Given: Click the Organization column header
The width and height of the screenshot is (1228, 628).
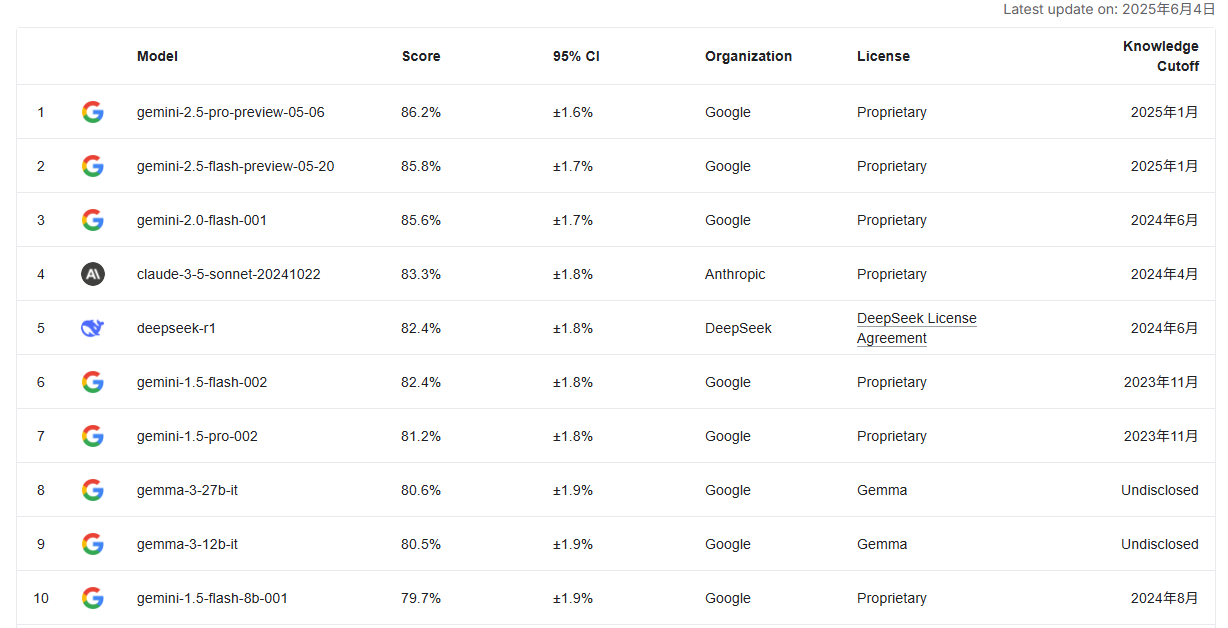Looking at the screenshot, I should (x=748, y=56).
